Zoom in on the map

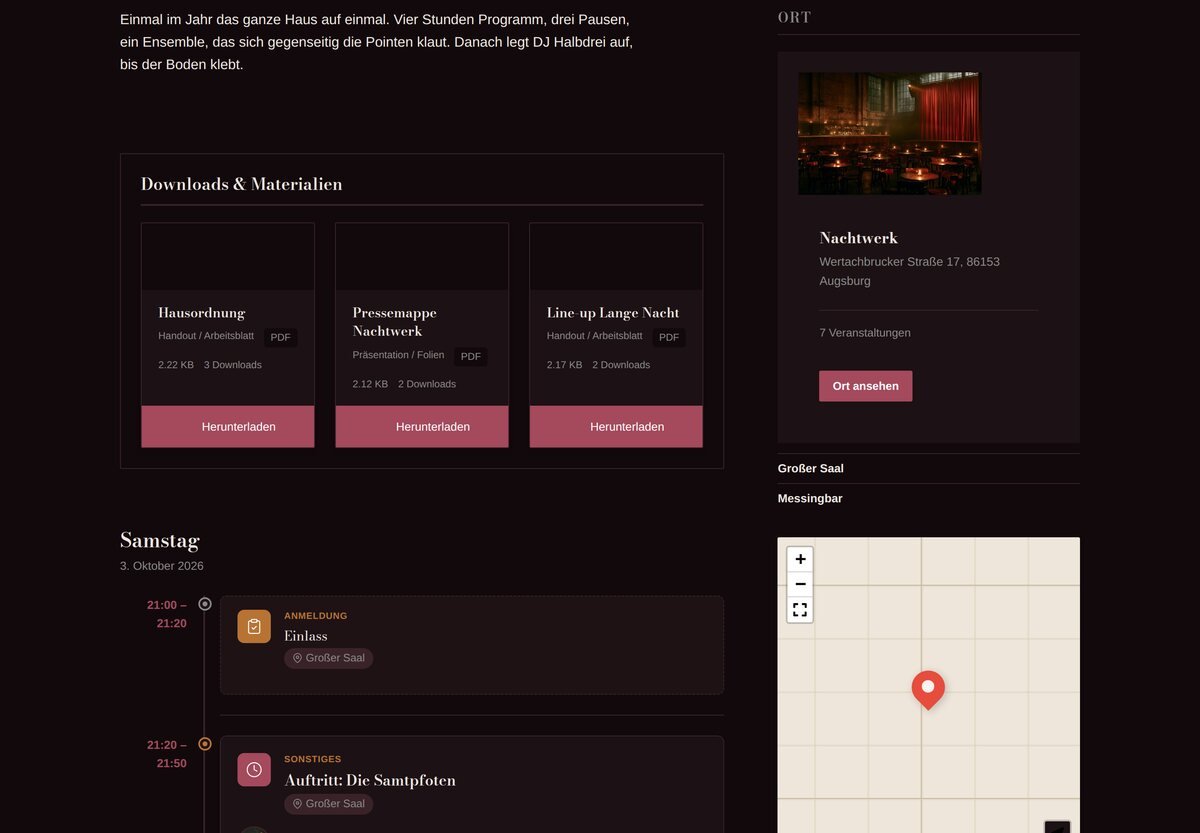pyautogui.click(x=800, y=559)
